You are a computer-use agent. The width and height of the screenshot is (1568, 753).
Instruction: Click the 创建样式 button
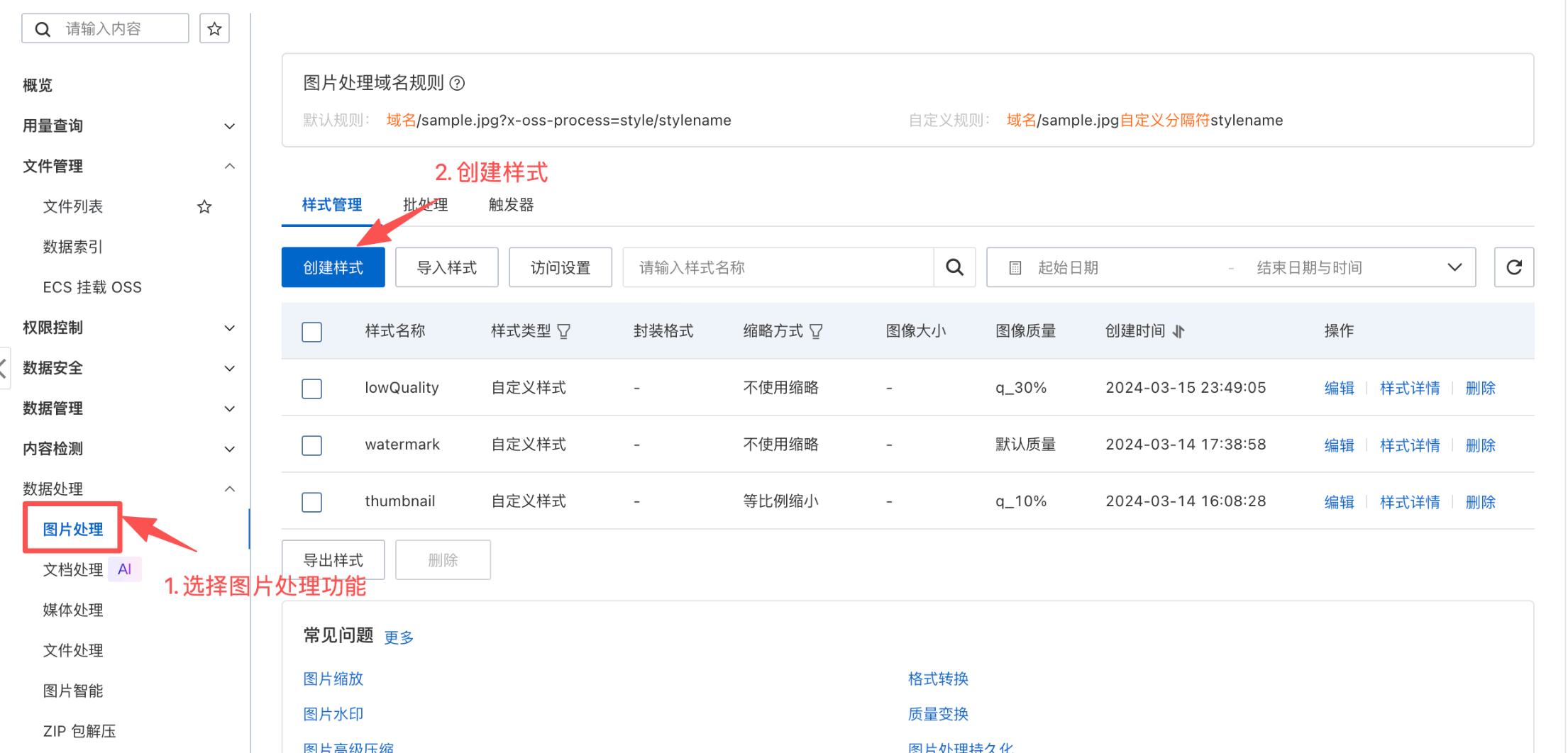pos(333,267)
